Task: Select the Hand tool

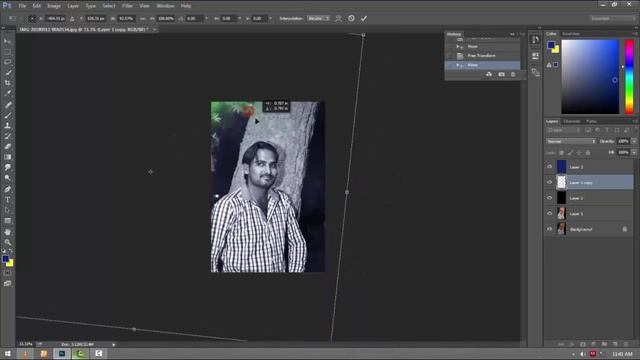Action: coord(7,232)
